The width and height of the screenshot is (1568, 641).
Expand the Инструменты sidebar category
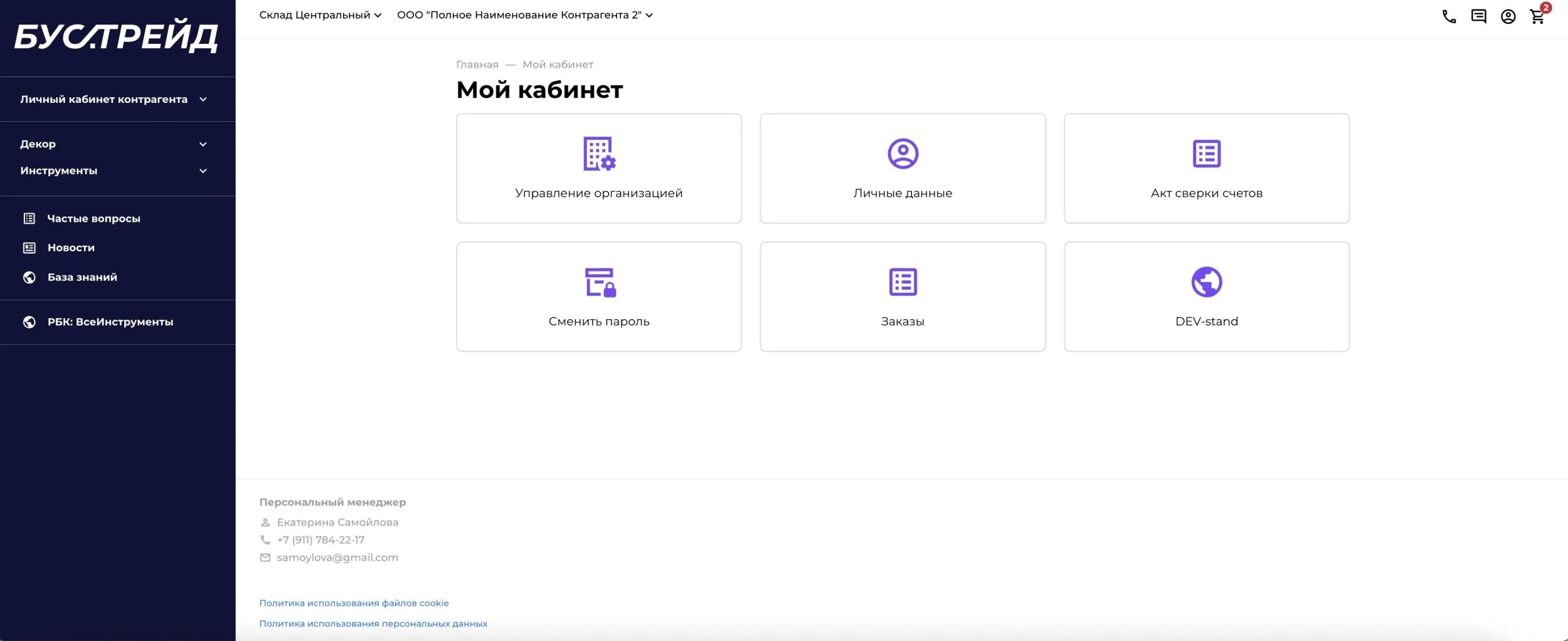point(113,171)
